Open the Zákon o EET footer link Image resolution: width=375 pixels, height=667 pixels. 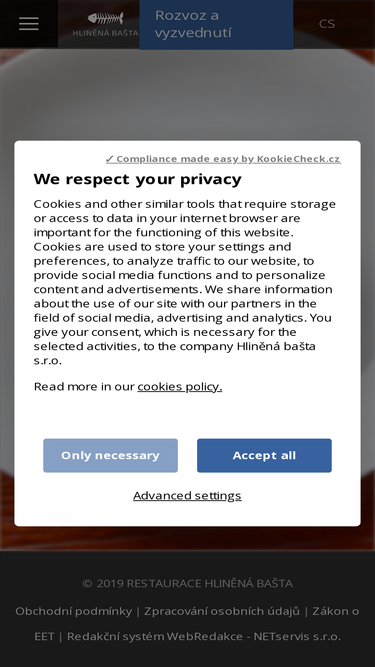(x=335, y=611)
